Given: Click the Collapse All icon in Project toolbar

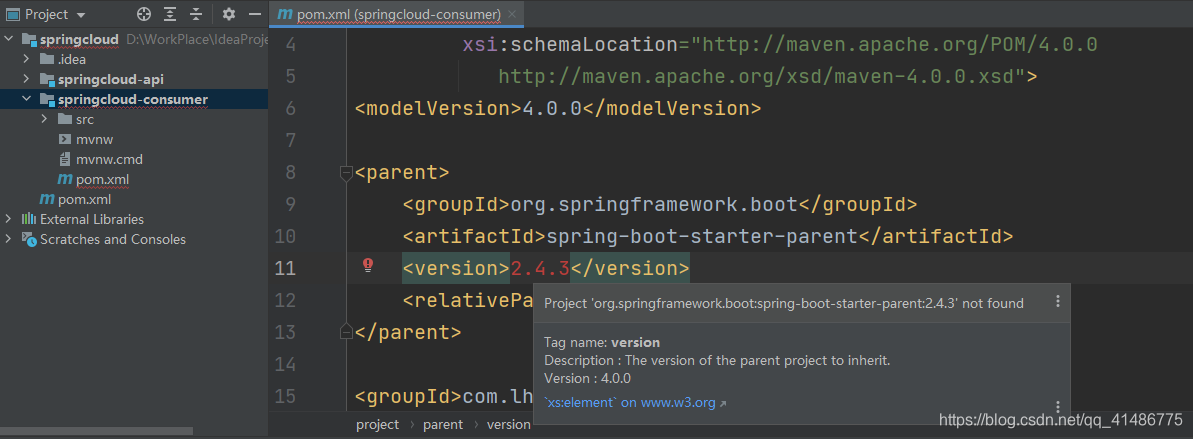Looking at the screenshot, I should (x=196, y=14).
